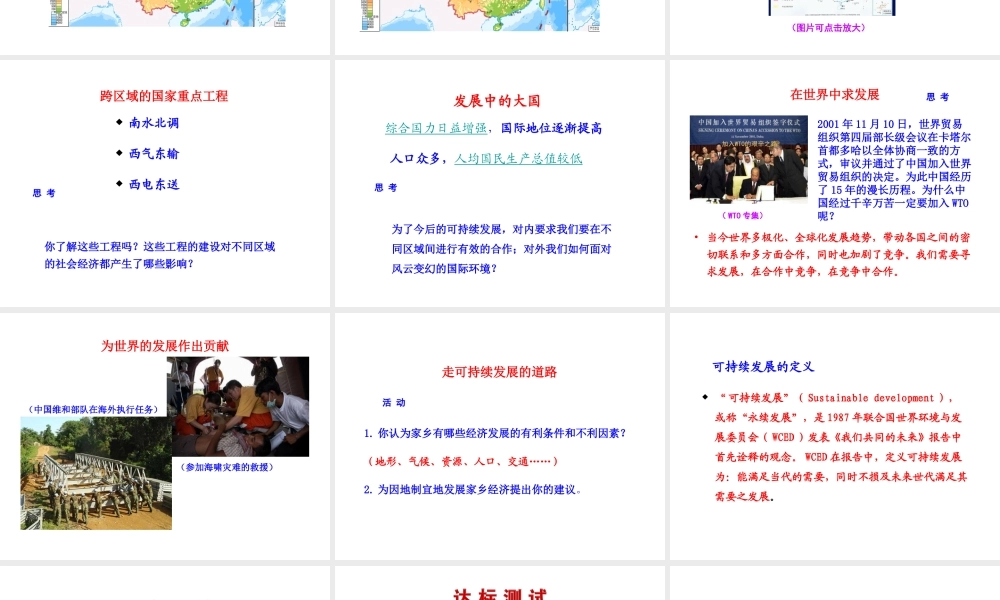1000x600 pixels.
Task: Click the caption 中国维和部队在海外执行任务
Action: [93, 409]
